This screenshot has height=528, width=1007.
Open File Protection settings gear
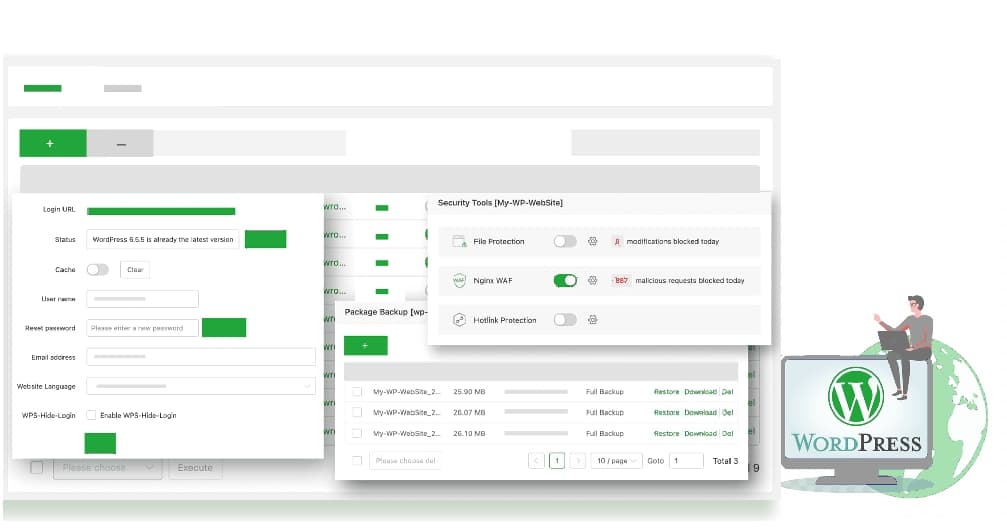point(592,241)
